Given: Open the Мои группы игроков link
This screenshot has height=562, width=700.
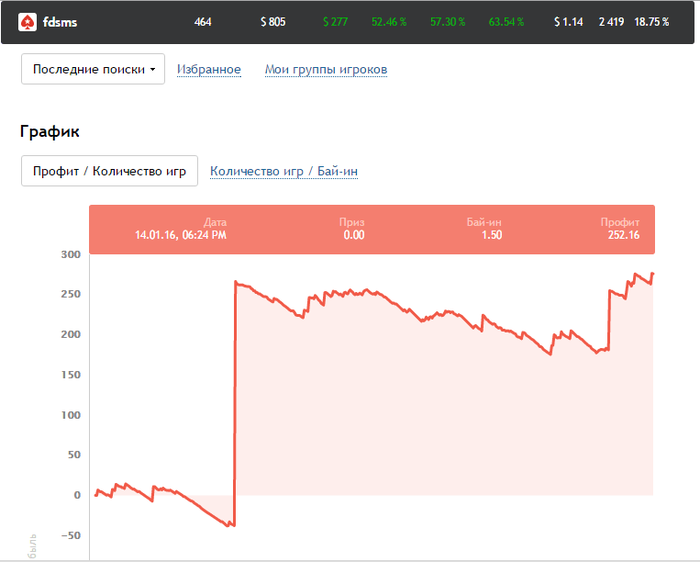Looking at the screenshot, I should 325,69.
